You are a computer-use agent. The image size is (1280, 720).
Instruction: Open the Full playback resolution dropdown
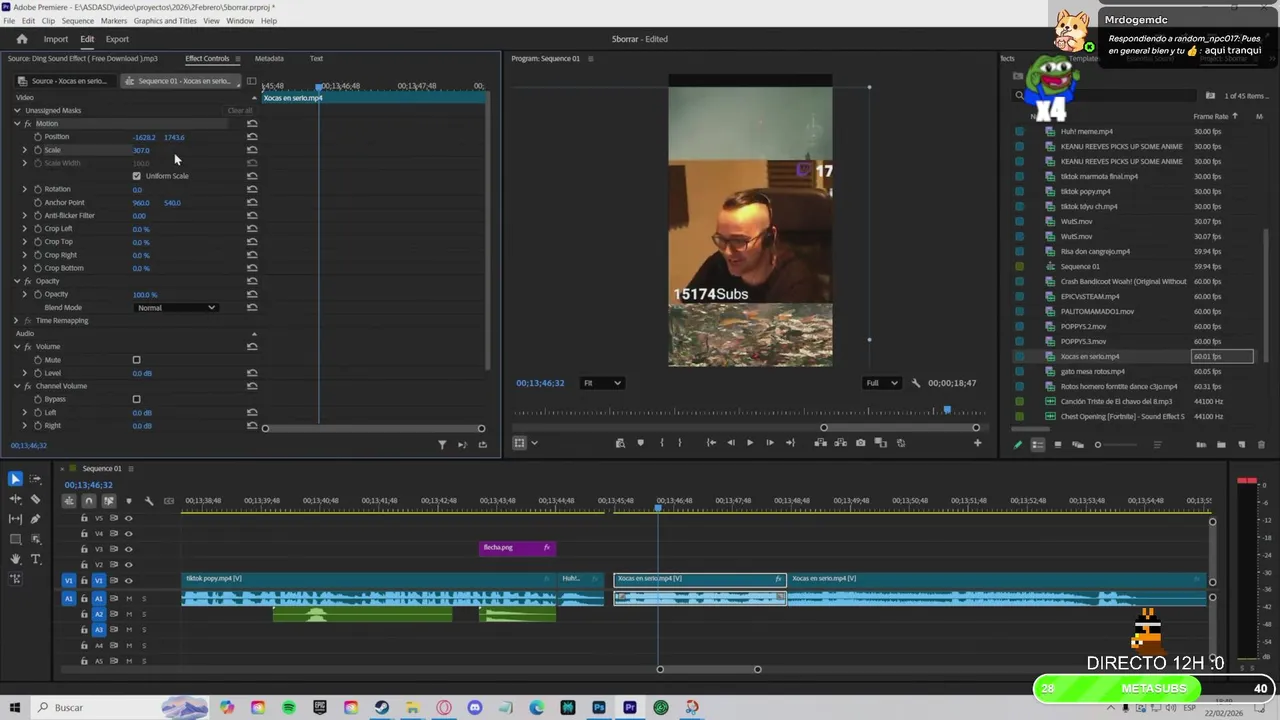click(881, 383)
